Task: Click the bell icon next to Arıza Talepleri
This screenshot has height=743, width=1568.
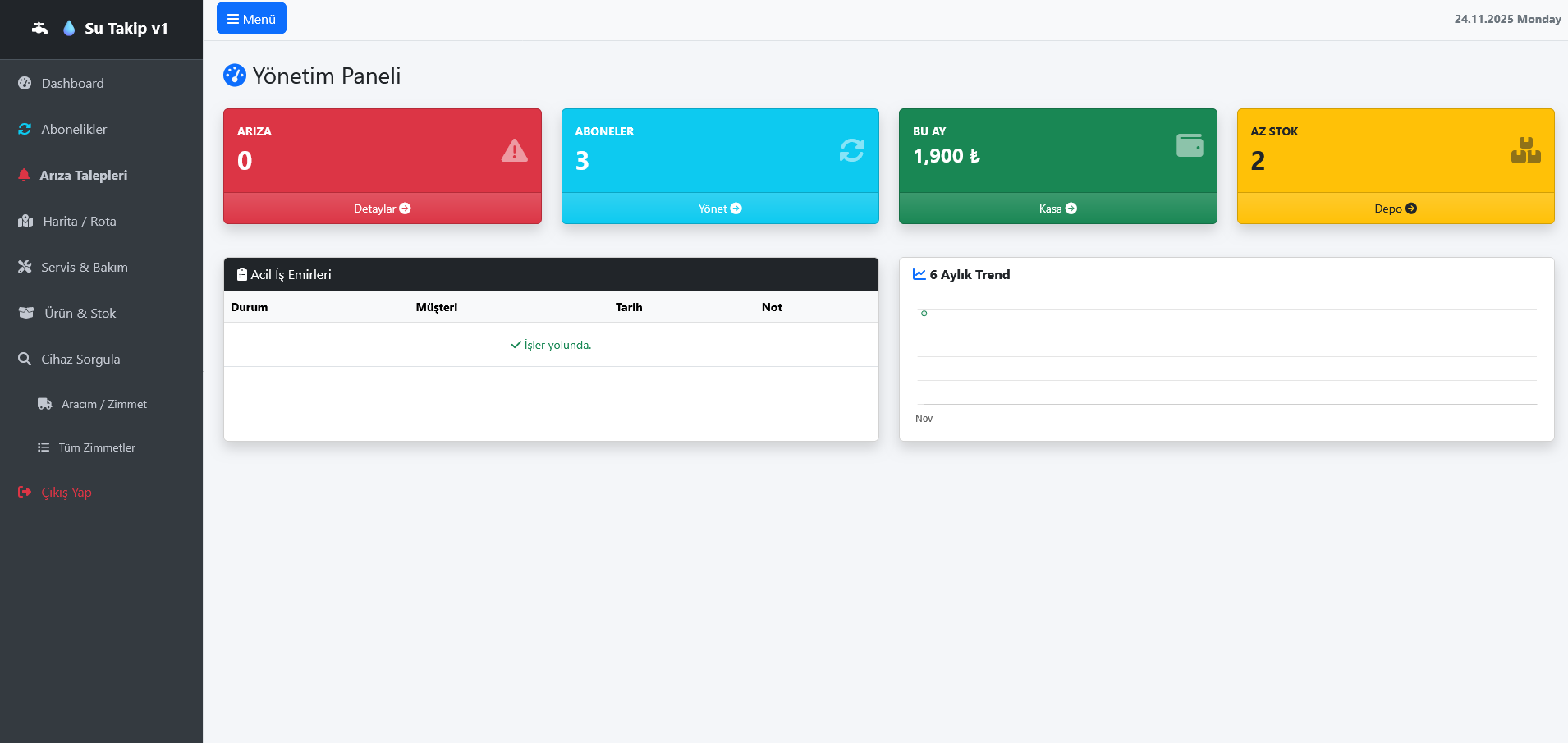Action: (24, 175)
